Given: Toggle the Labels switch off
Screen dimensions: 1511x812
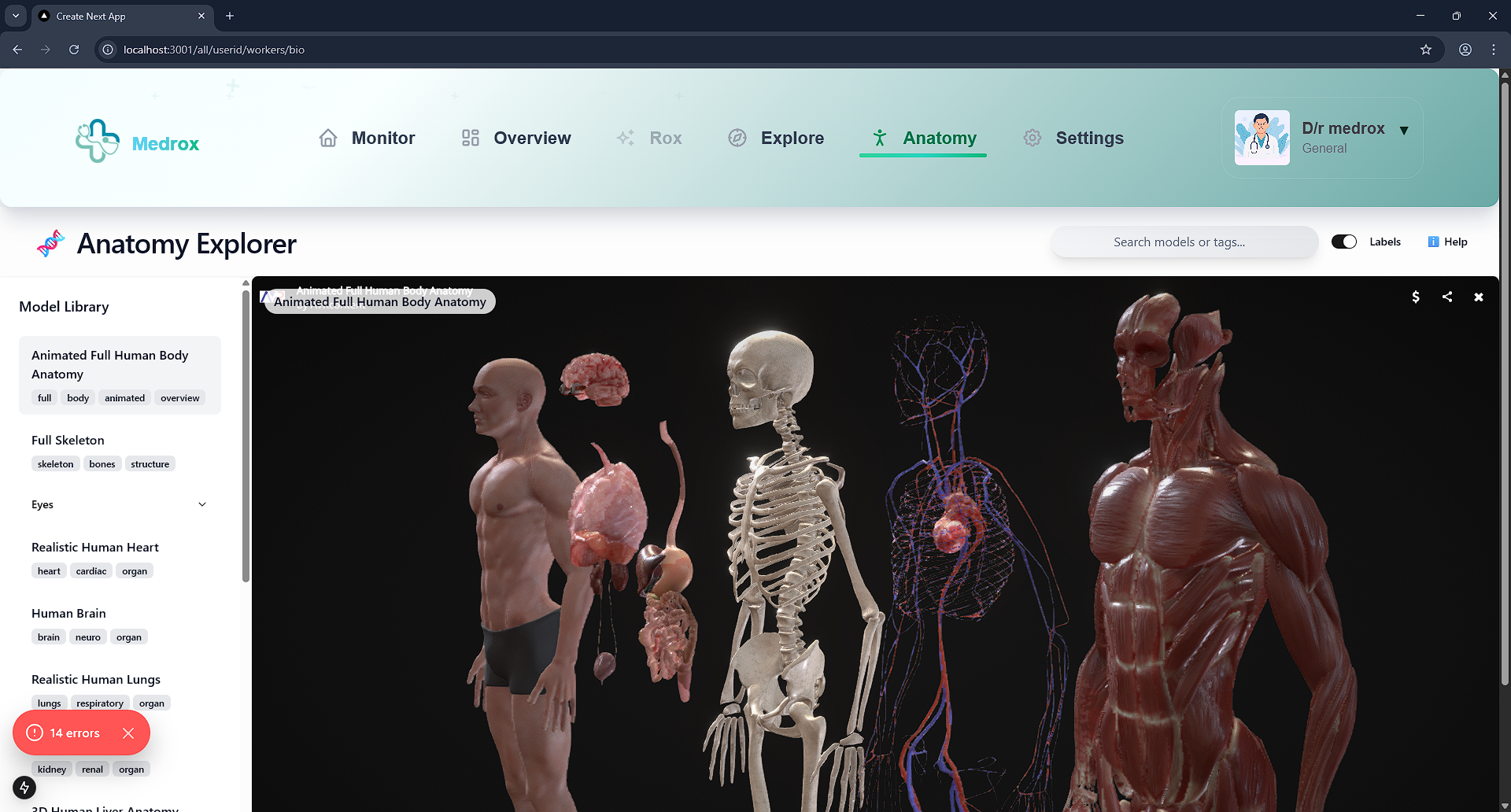Looking at the screenshot, I should point(1344,242).
